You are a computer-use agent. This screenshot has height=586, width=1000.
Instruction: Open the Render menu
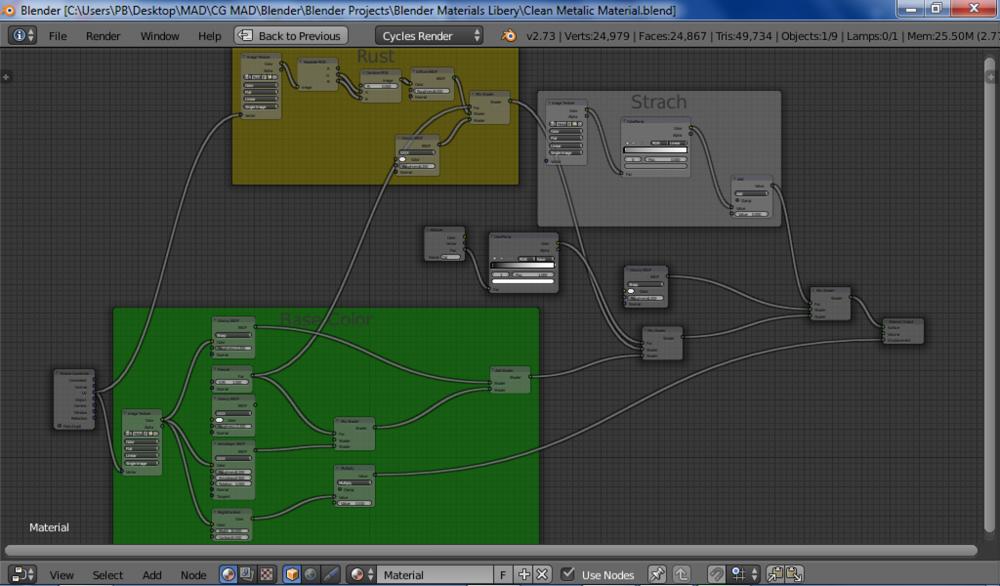pyautogui.click(x=103, y=36)
